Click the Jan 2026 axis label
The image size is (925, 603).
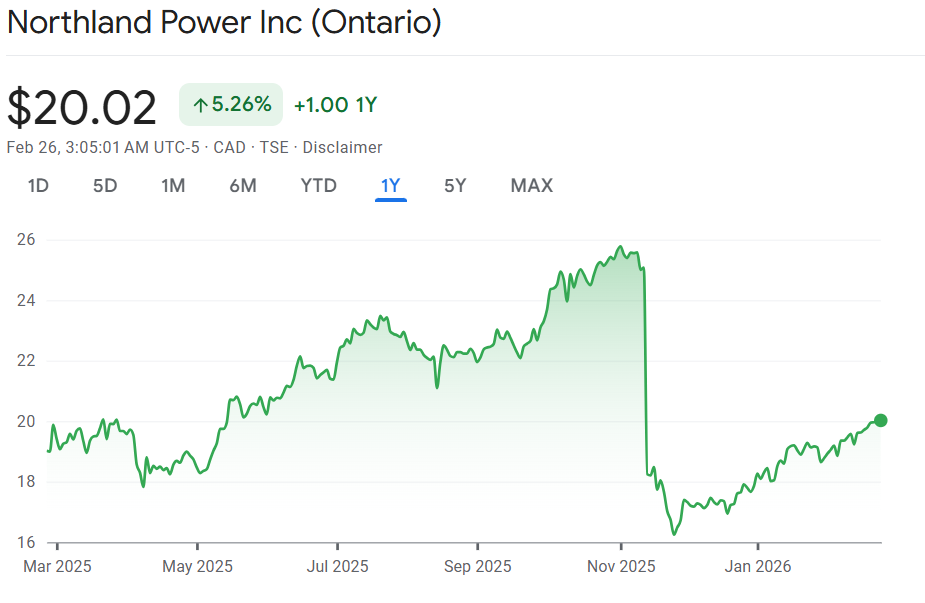click(x=757, y=566)
